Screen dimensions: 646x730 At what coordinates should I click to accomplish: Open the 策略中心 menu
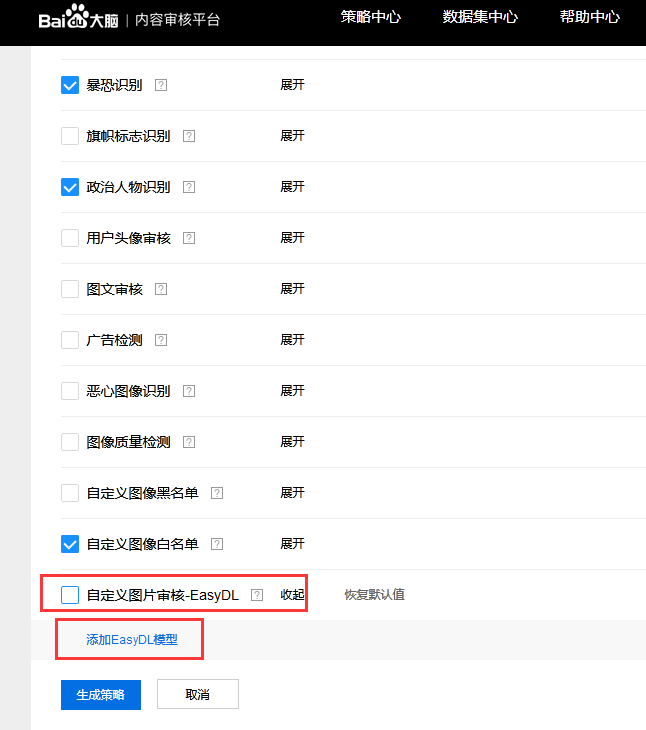[370, 17]
